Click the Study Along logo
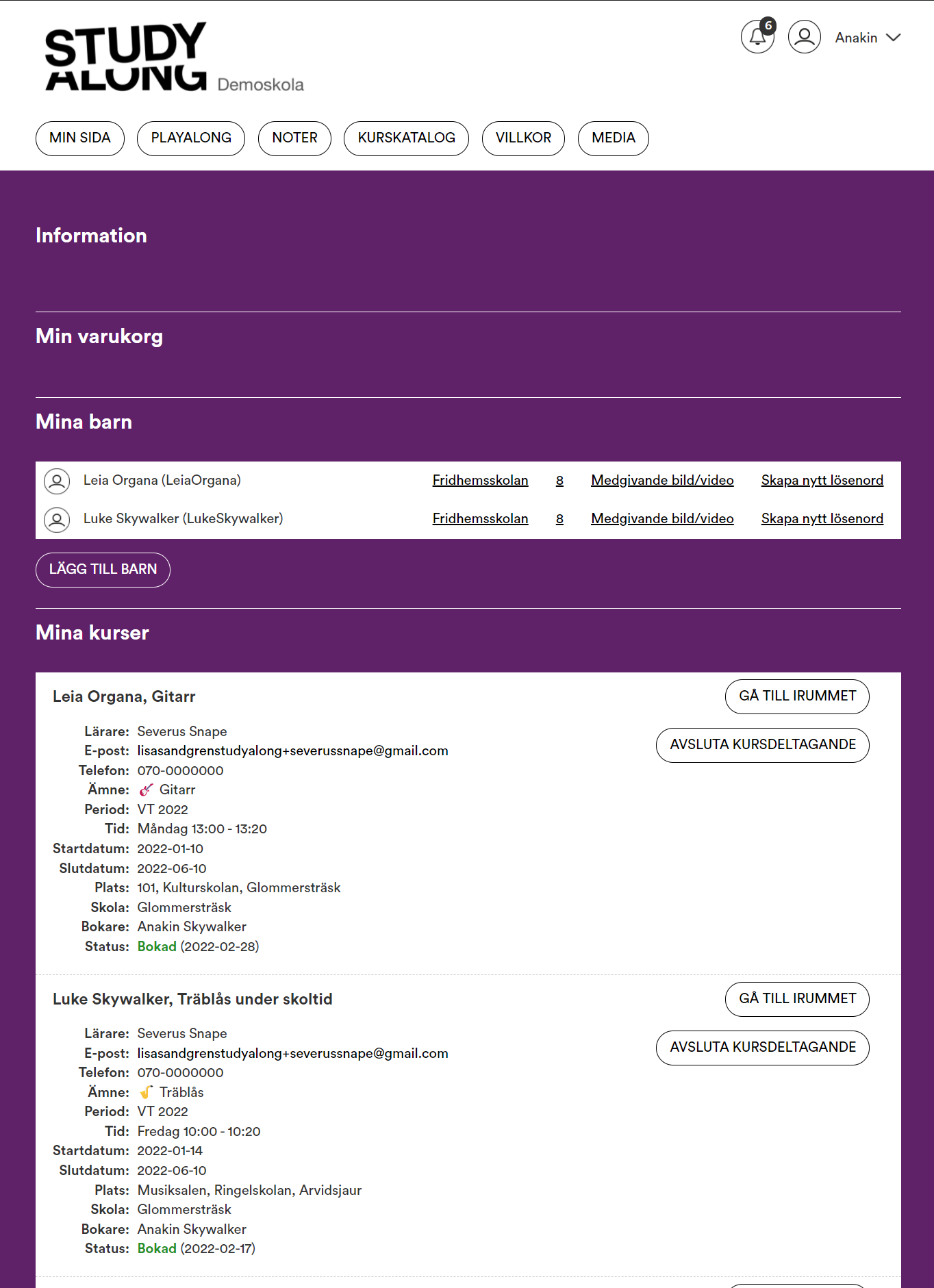 tap(126, 58)
